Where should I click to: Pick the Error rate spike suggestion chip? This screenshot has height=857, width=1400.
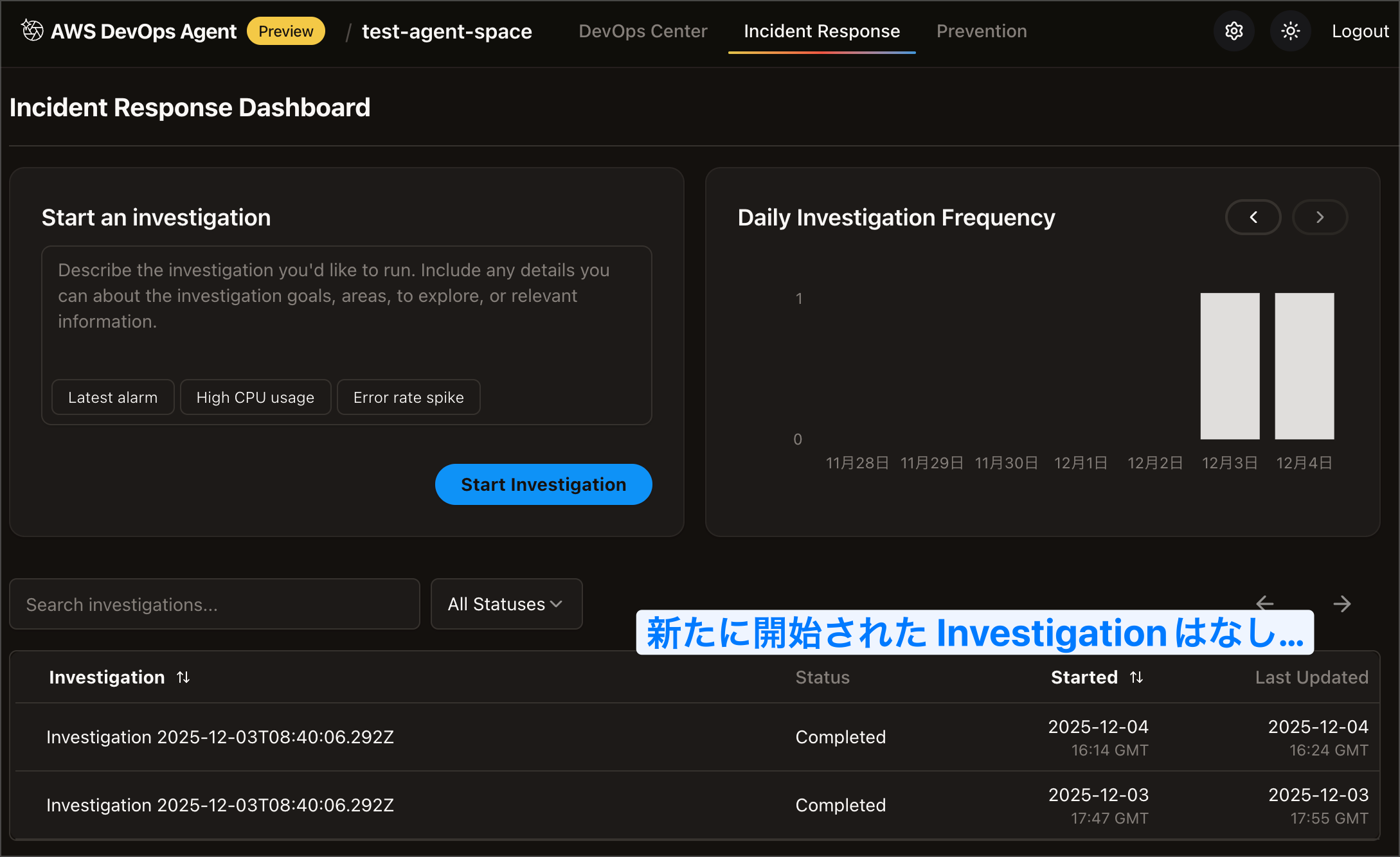pos(408,397)
